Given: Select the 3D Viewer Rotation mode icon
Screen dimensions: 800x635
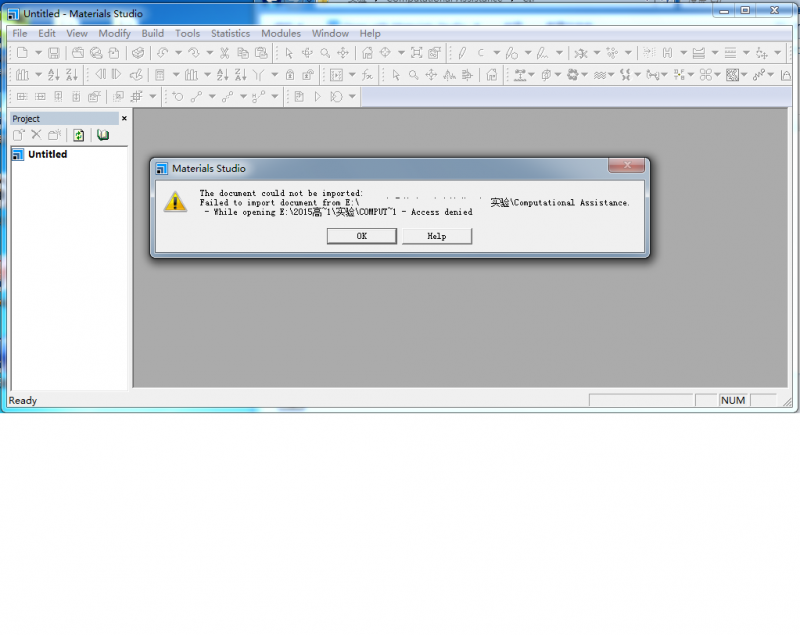Looking at the screenshot, I should [x=307, y=53].
